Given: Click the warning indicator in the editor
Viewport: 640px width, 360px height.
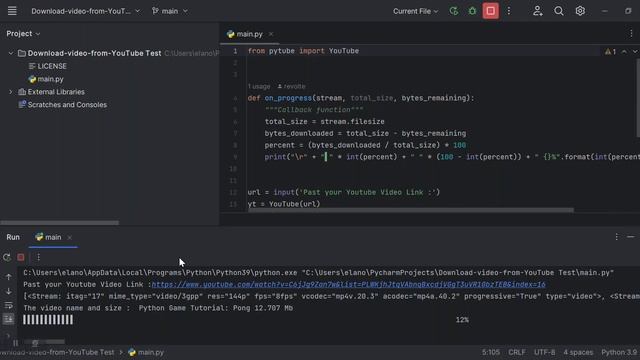Looking at the screenshot, I should click(611, 52).
